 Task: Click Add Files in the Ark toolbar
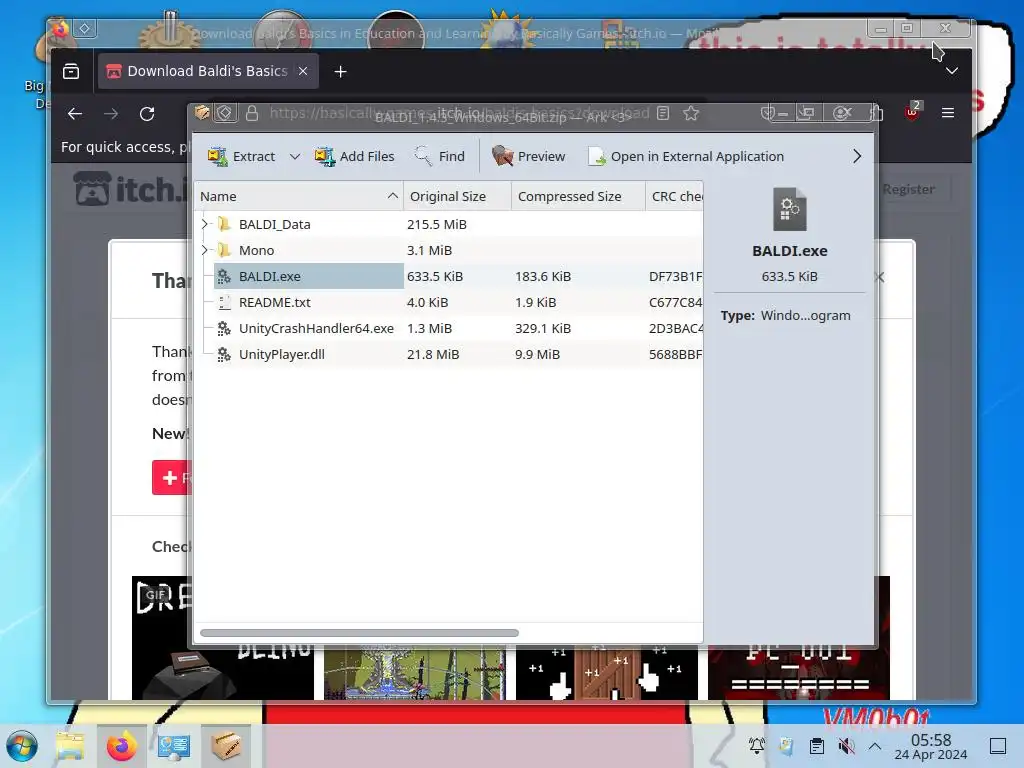355,157
